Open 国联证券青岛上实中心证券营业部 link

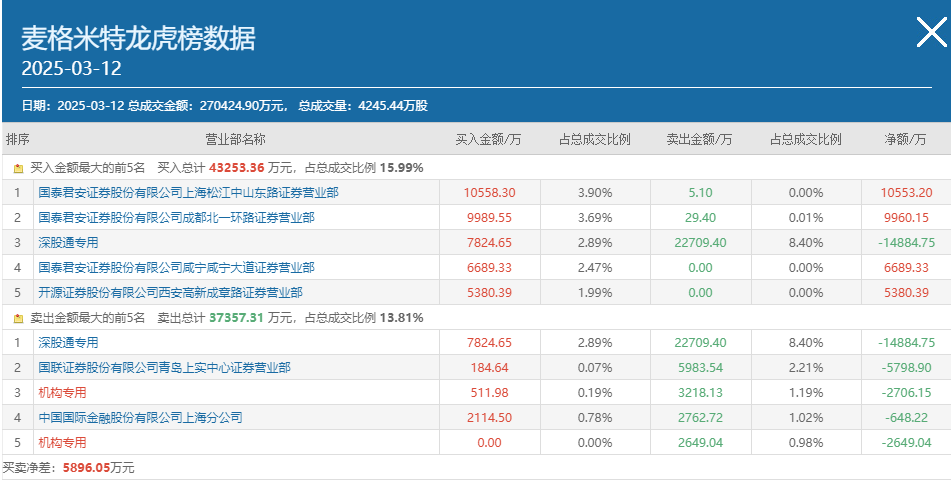[x=164, y=368]
